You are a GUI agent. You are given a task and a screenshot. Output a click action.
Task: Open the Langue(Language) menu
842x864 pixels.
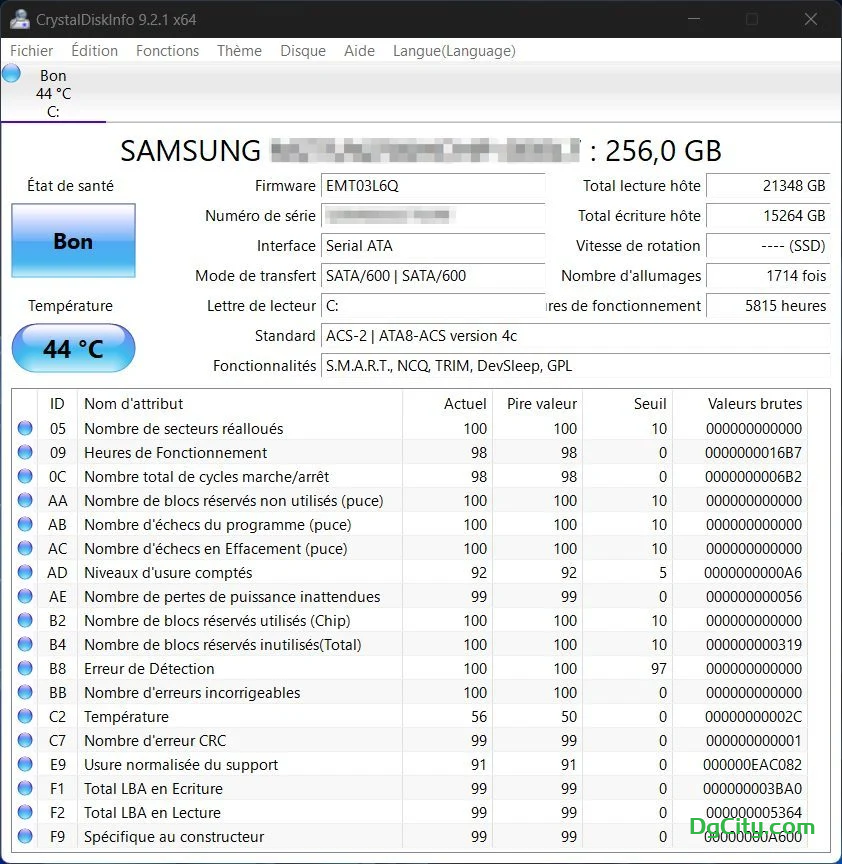point(454,51)
